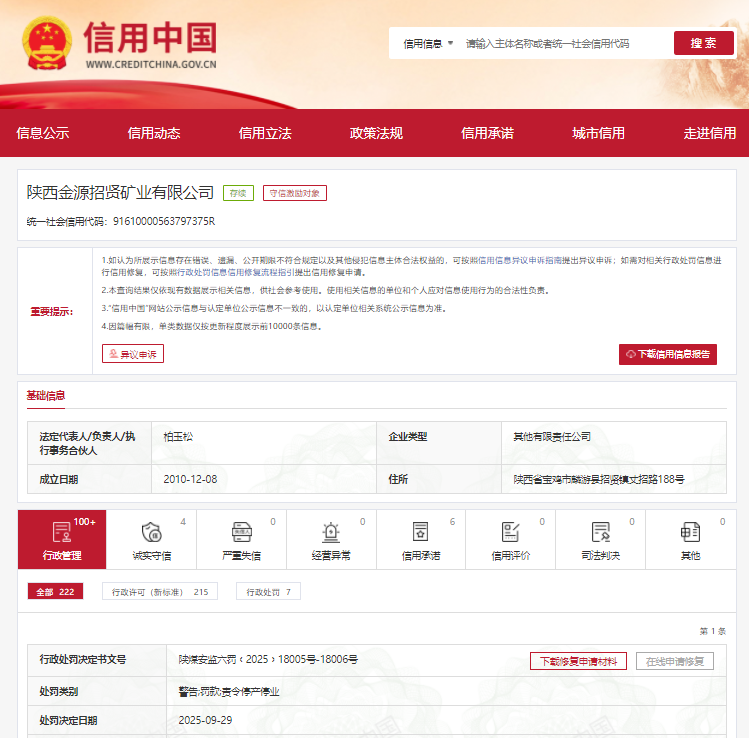Click the address ending in 文招路188号

[x=599, y=479]
